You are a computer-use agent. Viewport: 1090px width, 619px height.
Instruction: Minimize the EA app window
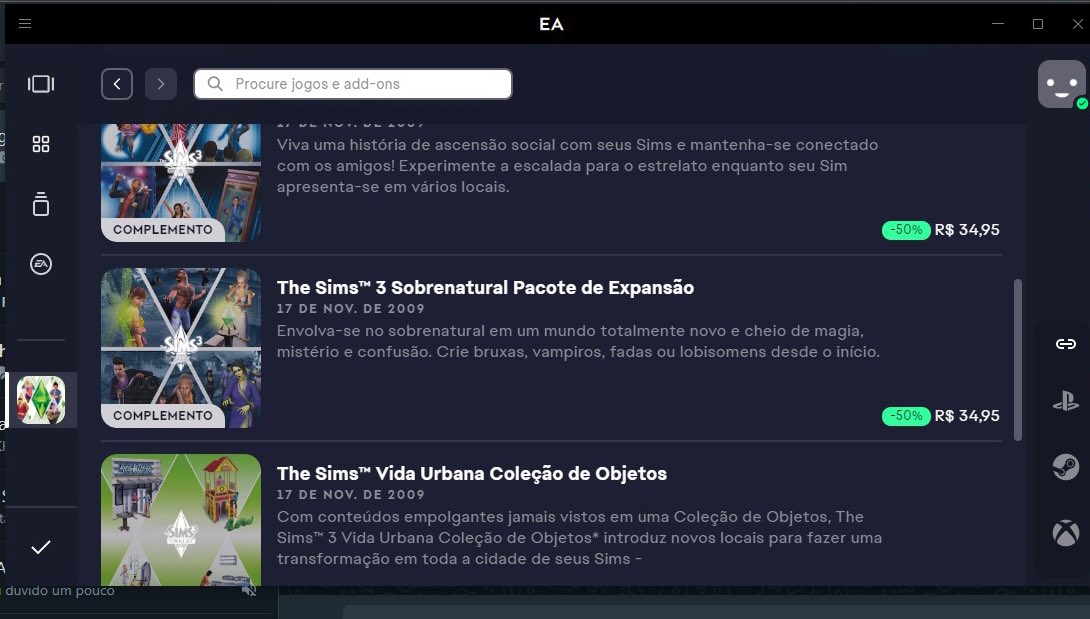[x=998, y=24]
